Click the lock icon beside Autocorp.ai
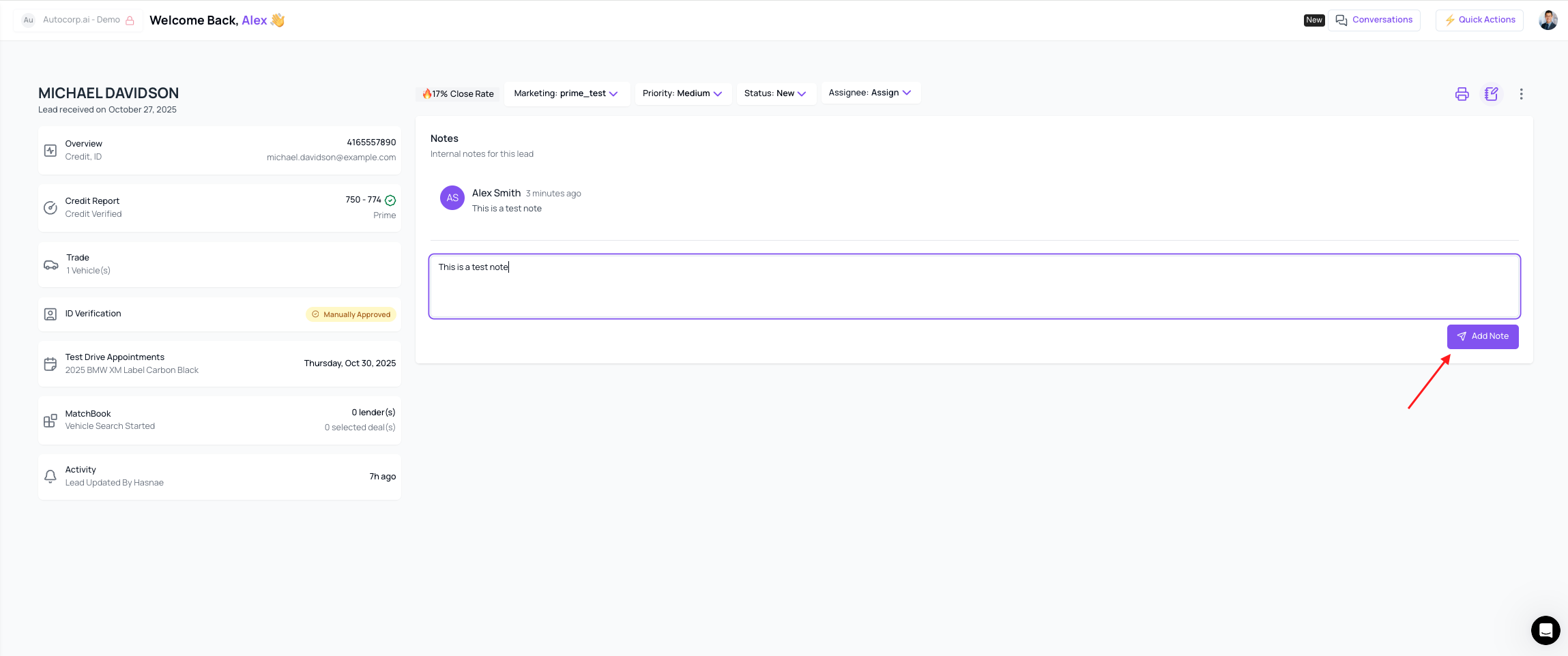Image resolution: width=1568 pixels, height=656 pixels. pyautogui.click(x=130, y=20)
